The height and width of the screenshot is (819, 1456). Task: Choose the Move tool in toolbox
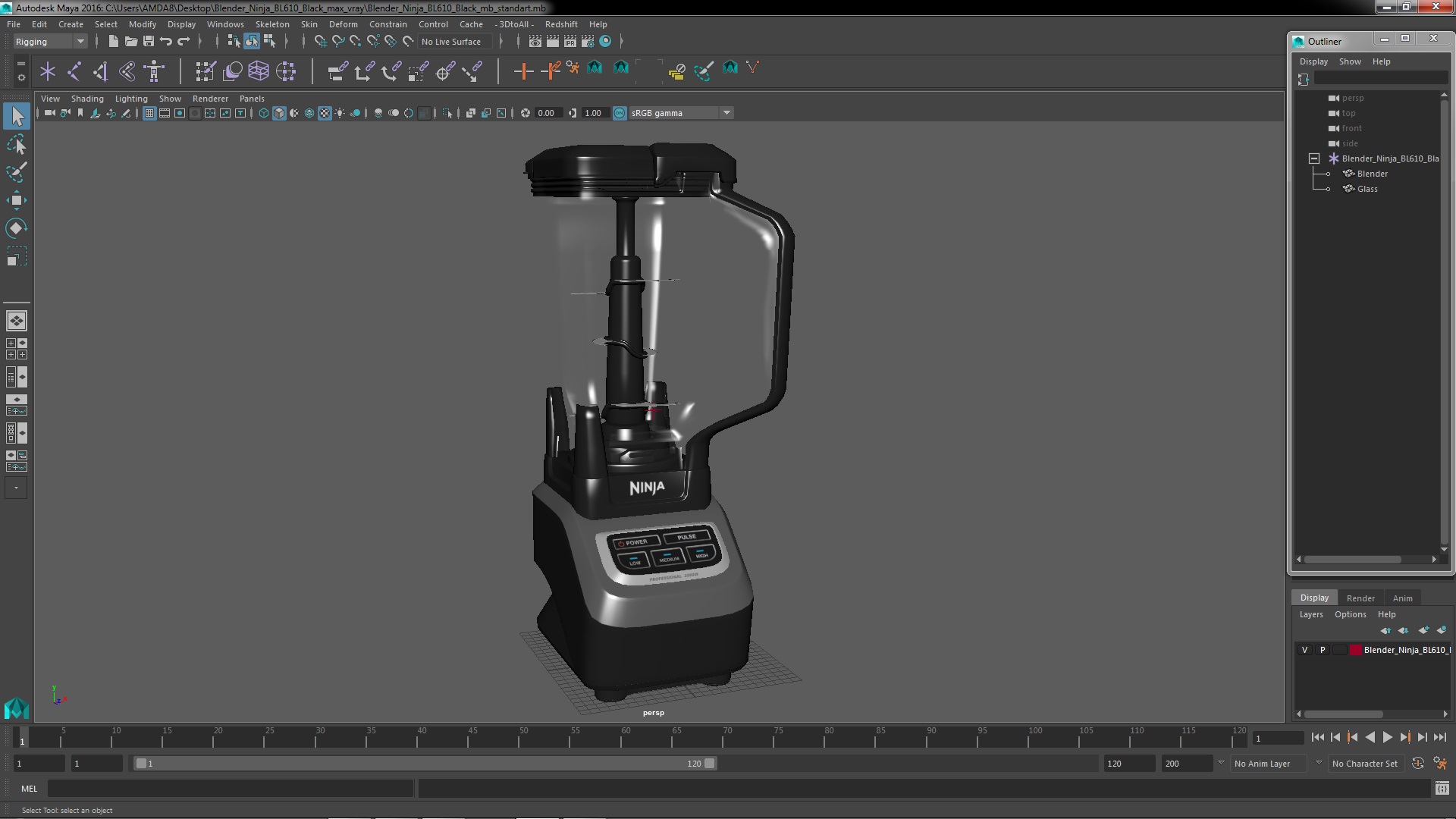coord(17,200)
